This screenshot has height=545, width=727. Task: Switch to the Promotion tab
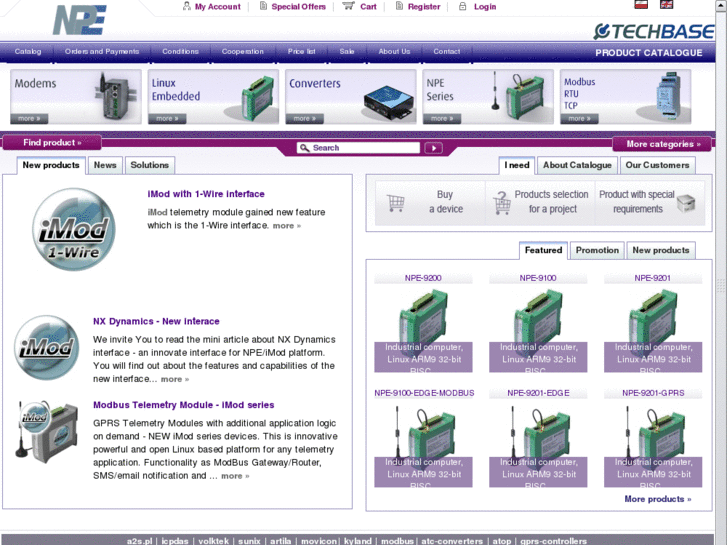[x=597, y=250]
